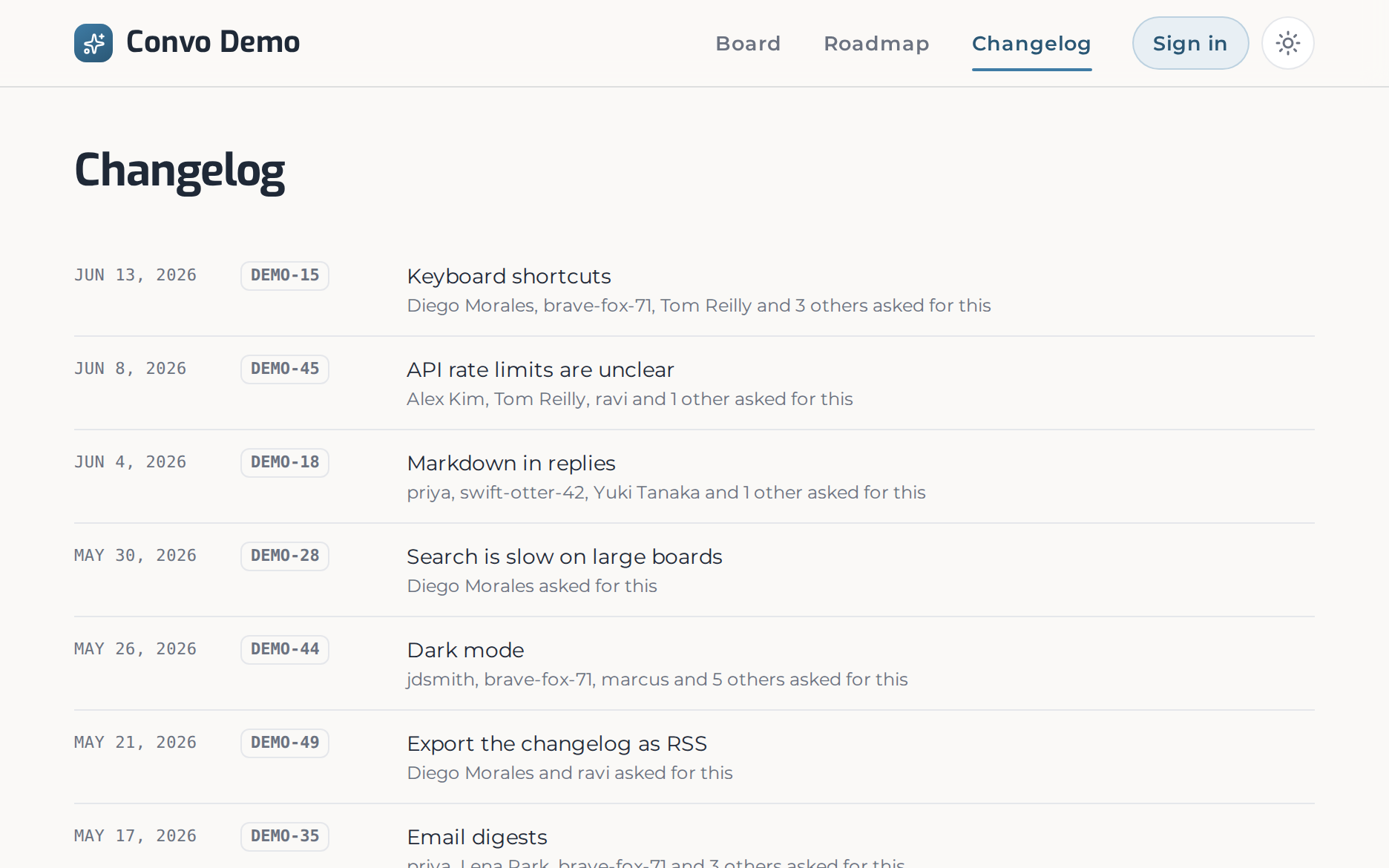Open Export the changelog as RSS entry
This screenshot has height=868, width=1389.
556,743
